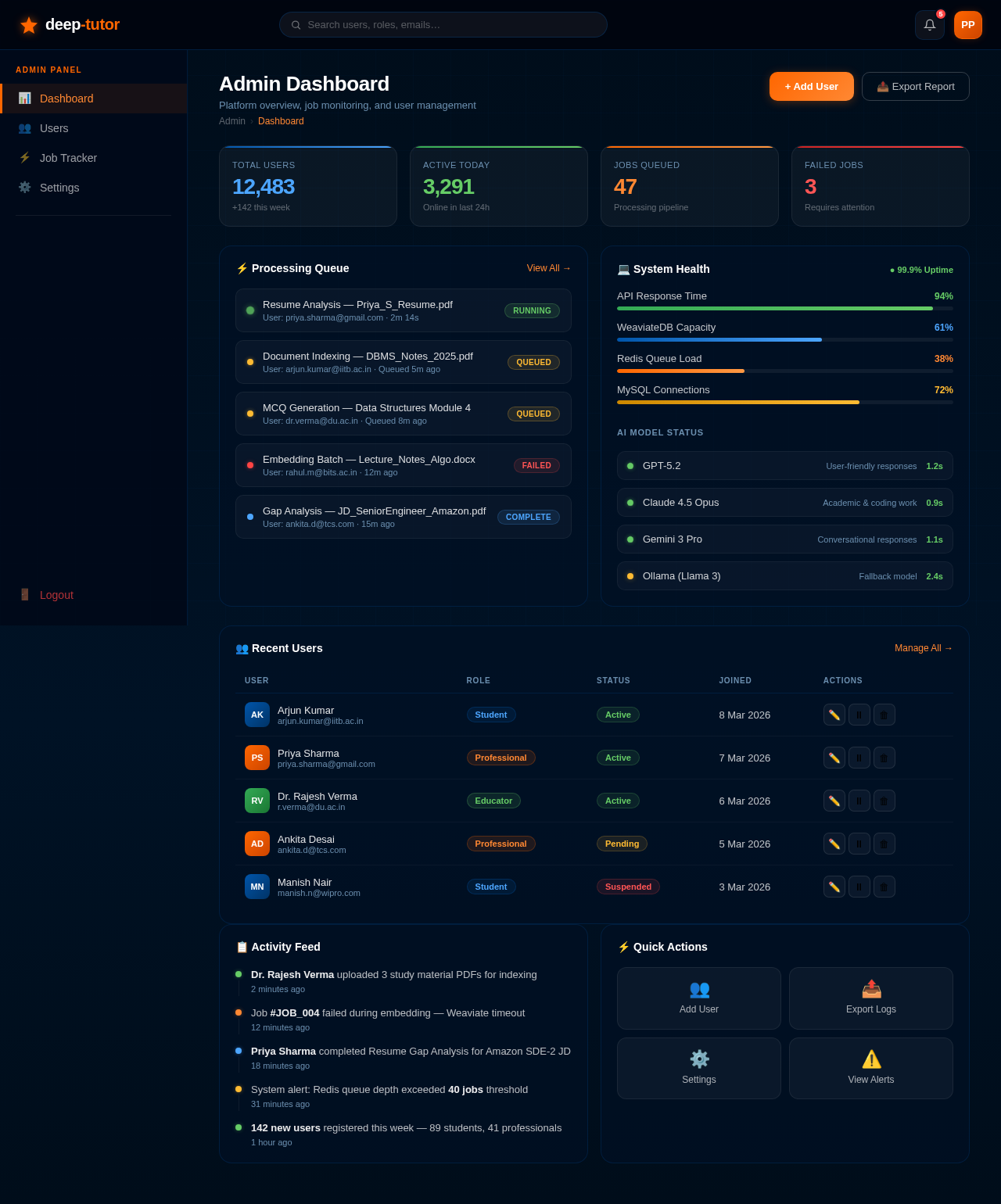Click the search users input field
1001x1204 pixels.
443,24
